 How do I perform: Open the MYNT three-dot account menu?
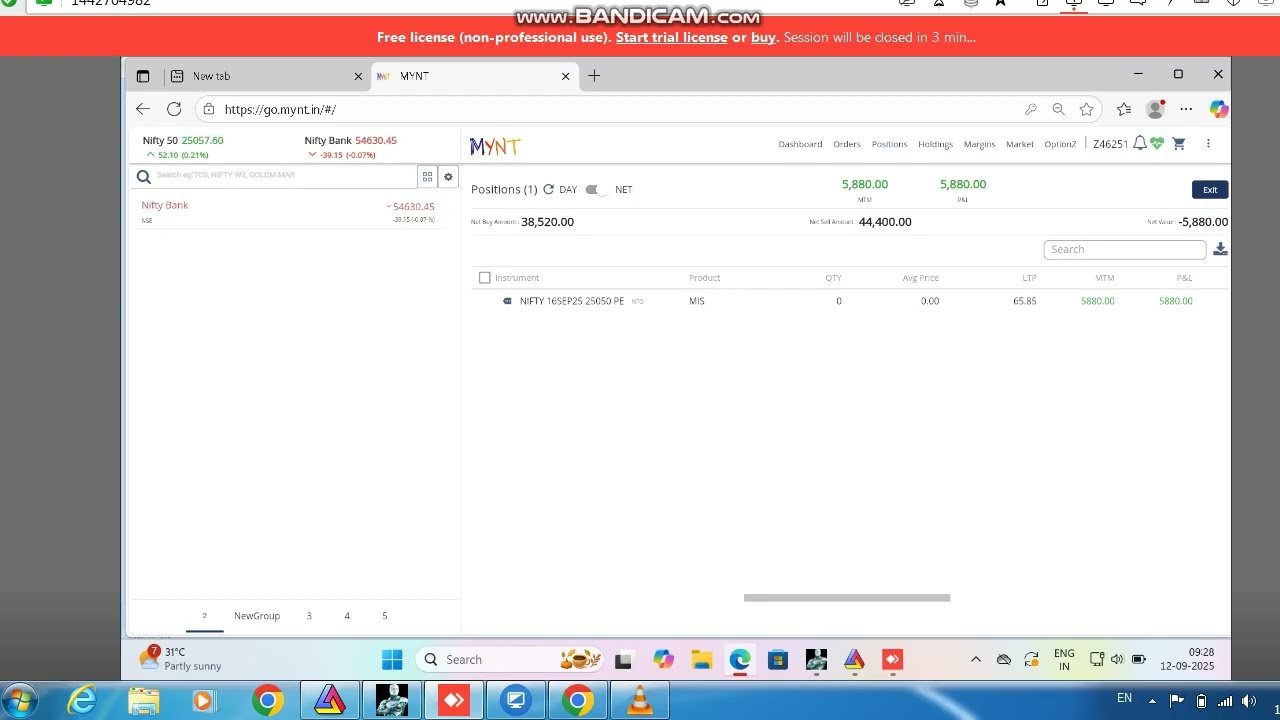(x=1208, y=144)
